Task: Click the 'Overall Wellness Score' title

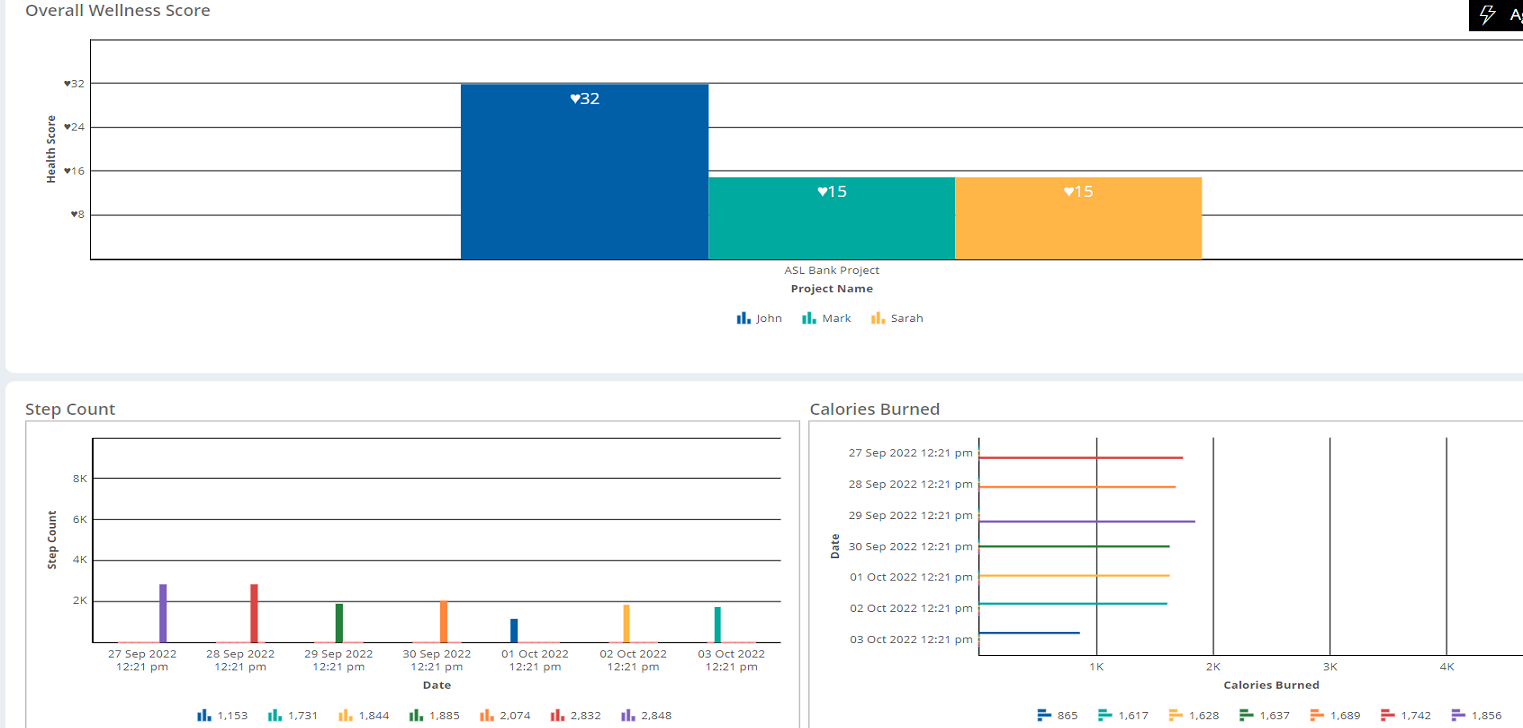Action: coord(118,10)
